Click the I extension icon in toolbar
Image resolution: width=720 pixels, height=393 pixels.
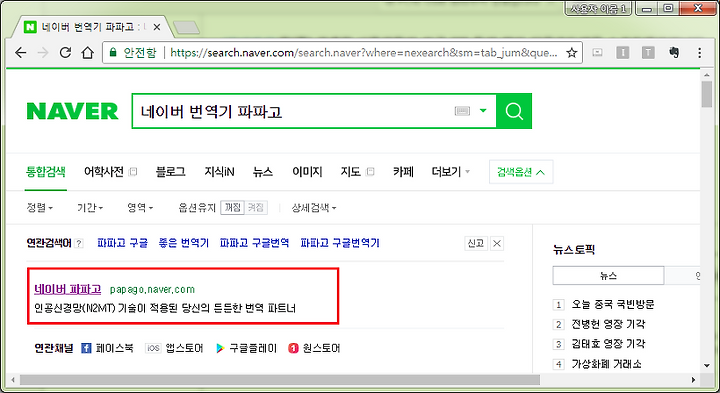623,53
